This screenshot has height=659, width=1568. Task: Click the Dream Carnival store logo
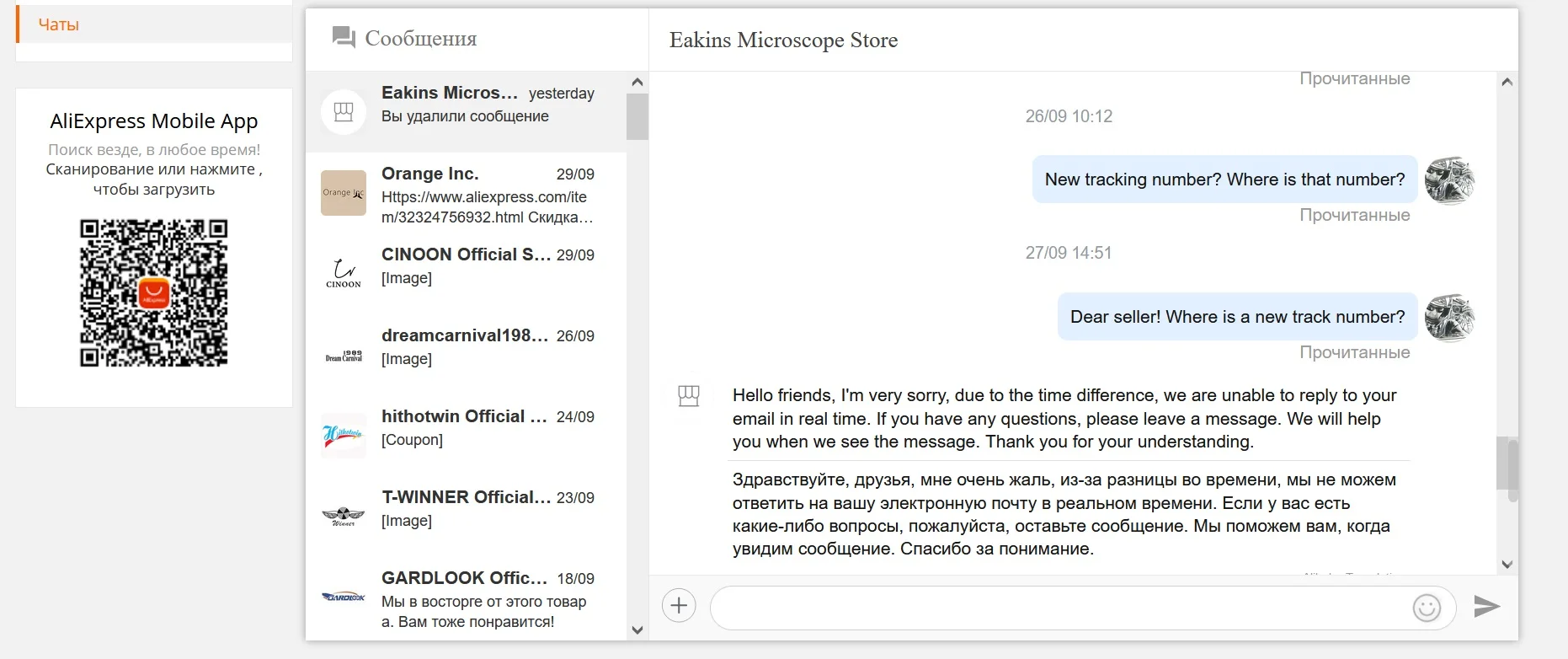pyautogui.click(x=344, y=356)
